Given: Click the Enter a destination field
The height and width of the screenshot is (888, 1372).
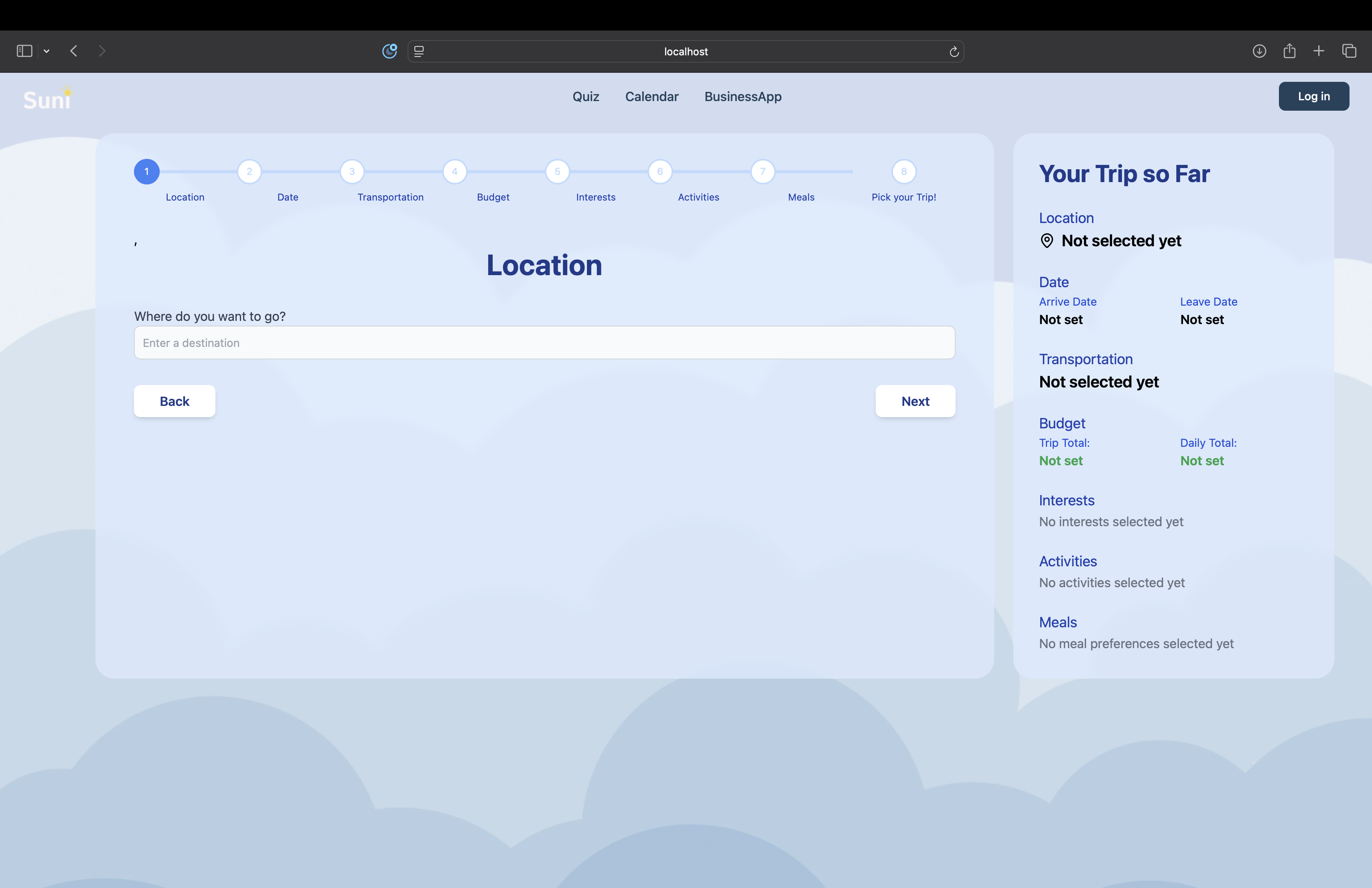Looking at the screenshot, I should click(544, 343).
